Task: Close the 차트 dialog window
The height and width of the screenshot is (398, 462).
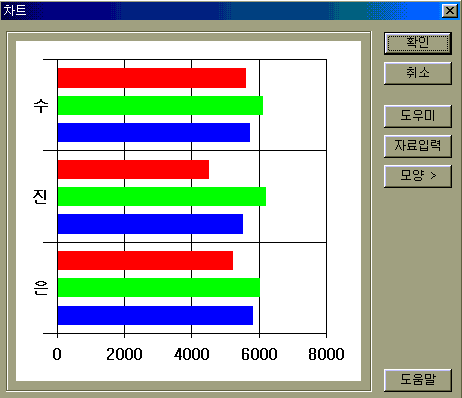Action: click(450, 11)
